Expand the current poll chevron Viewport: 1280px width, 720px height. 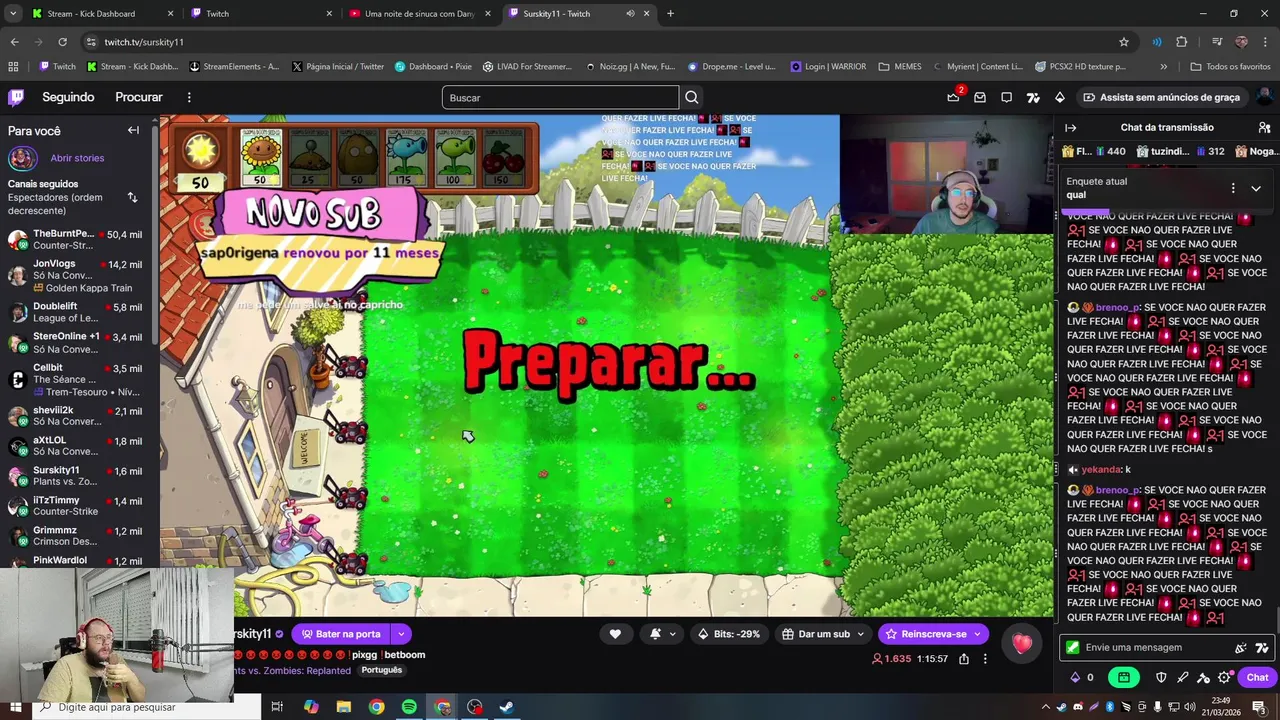(x=1256, y=188)
